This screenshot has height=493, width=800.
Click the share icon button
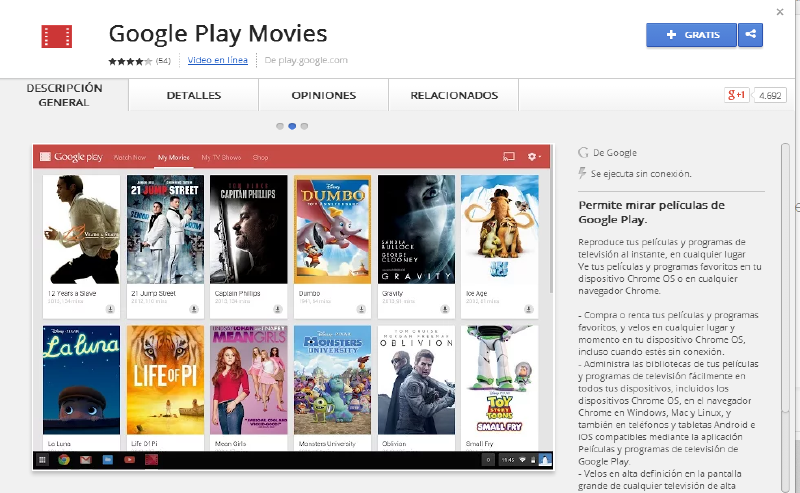pyautogui.click(x=751, y=35)
